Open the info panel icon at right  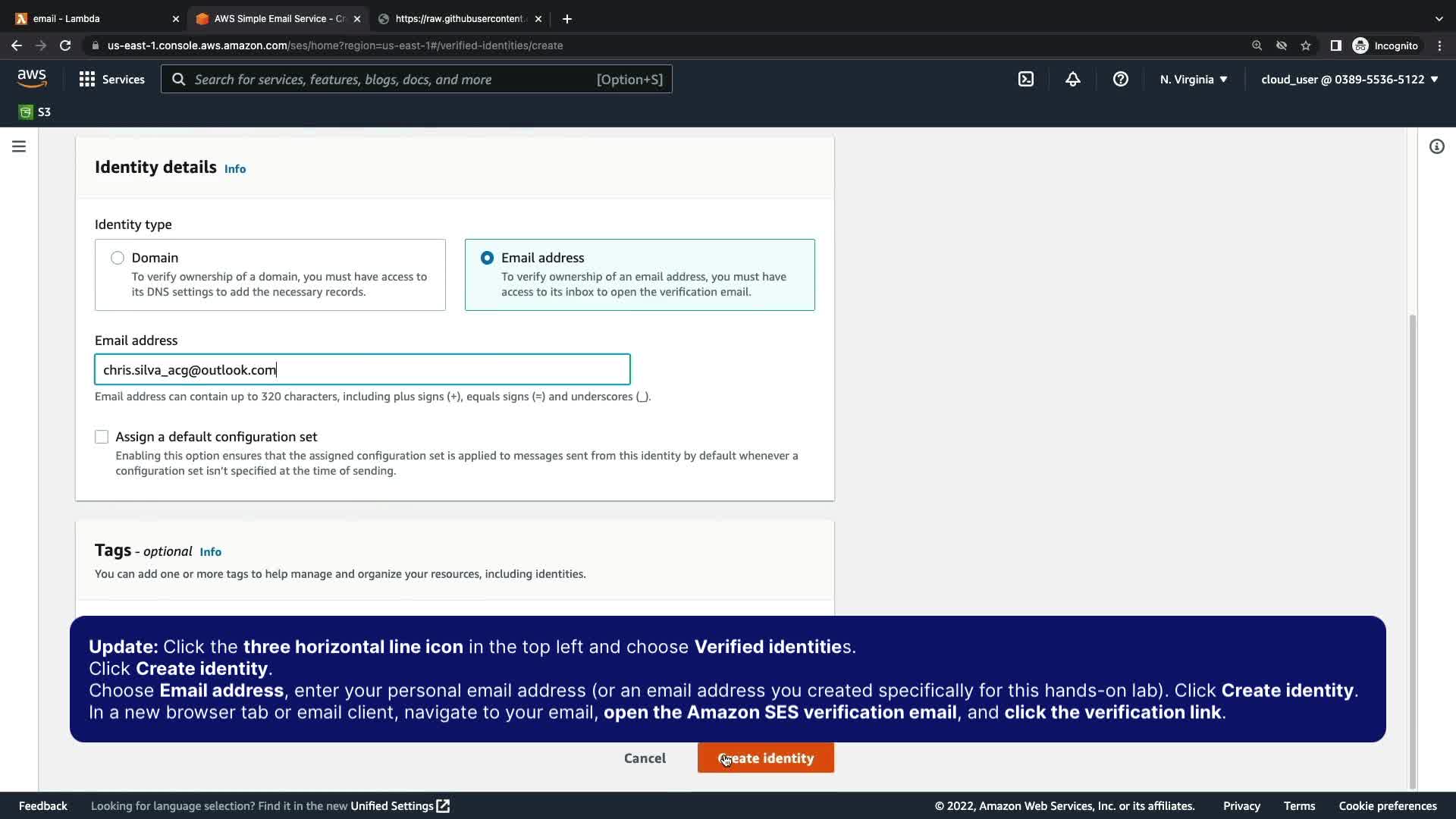[1436, 146]
